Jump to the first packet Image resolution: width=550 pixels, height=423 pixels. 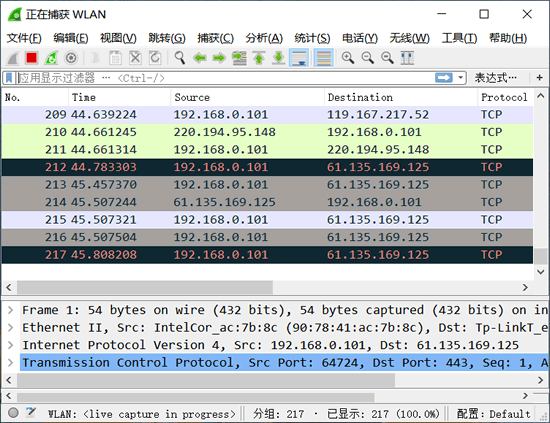coord(259,58)
